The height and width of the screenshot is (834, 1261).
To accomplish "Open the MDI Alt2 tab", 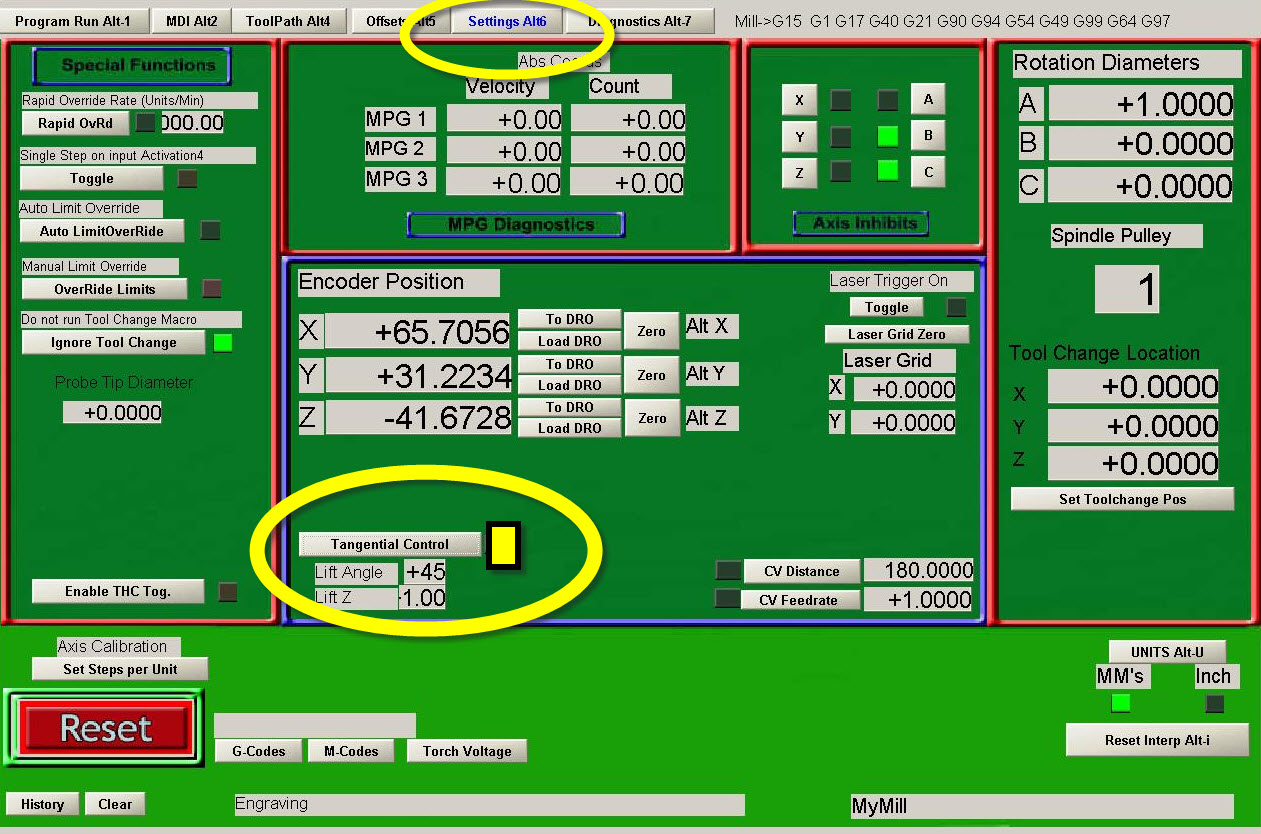I will [191, 21].
